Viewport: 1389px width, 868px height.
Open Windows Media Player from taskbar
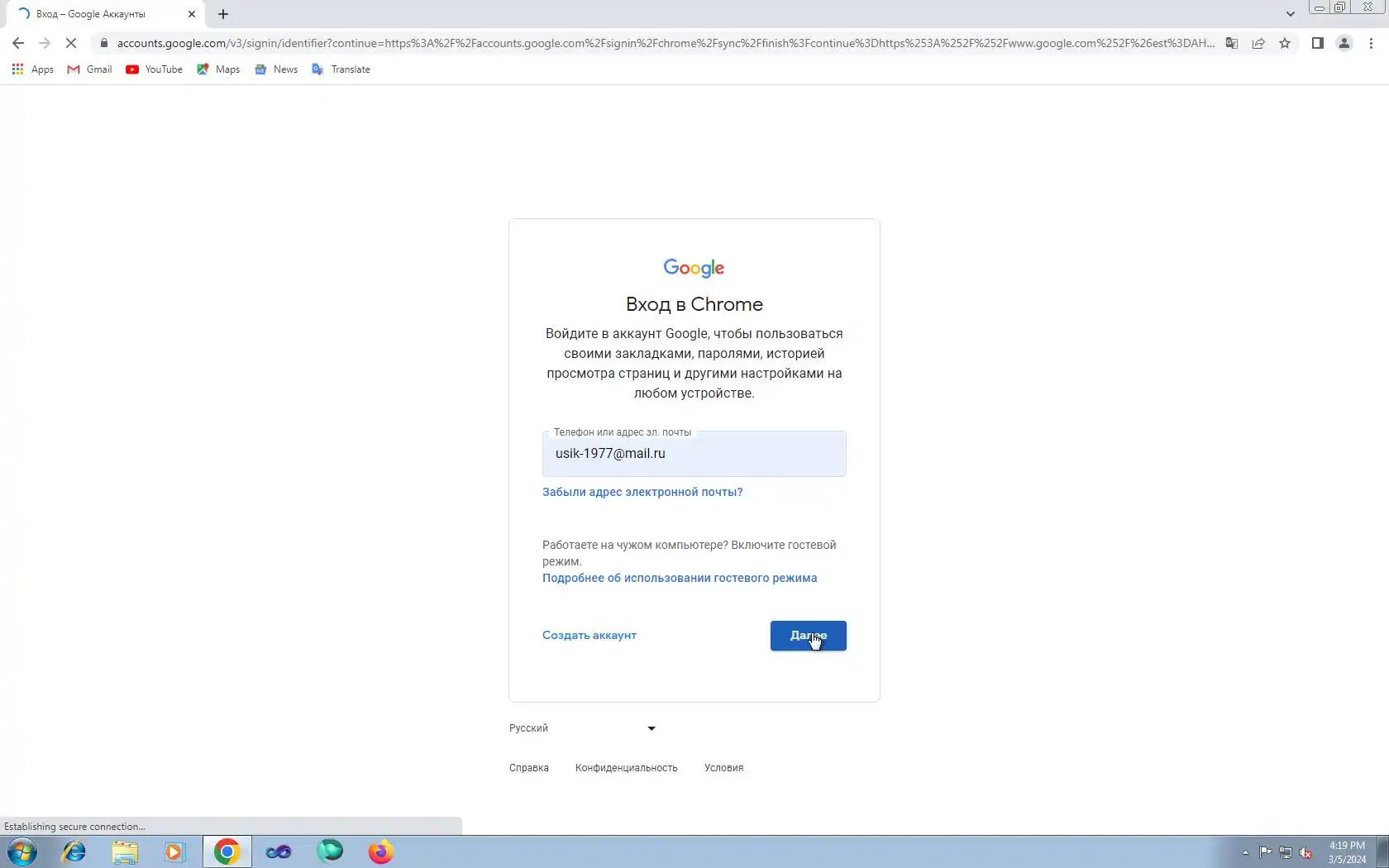(175, 851)
